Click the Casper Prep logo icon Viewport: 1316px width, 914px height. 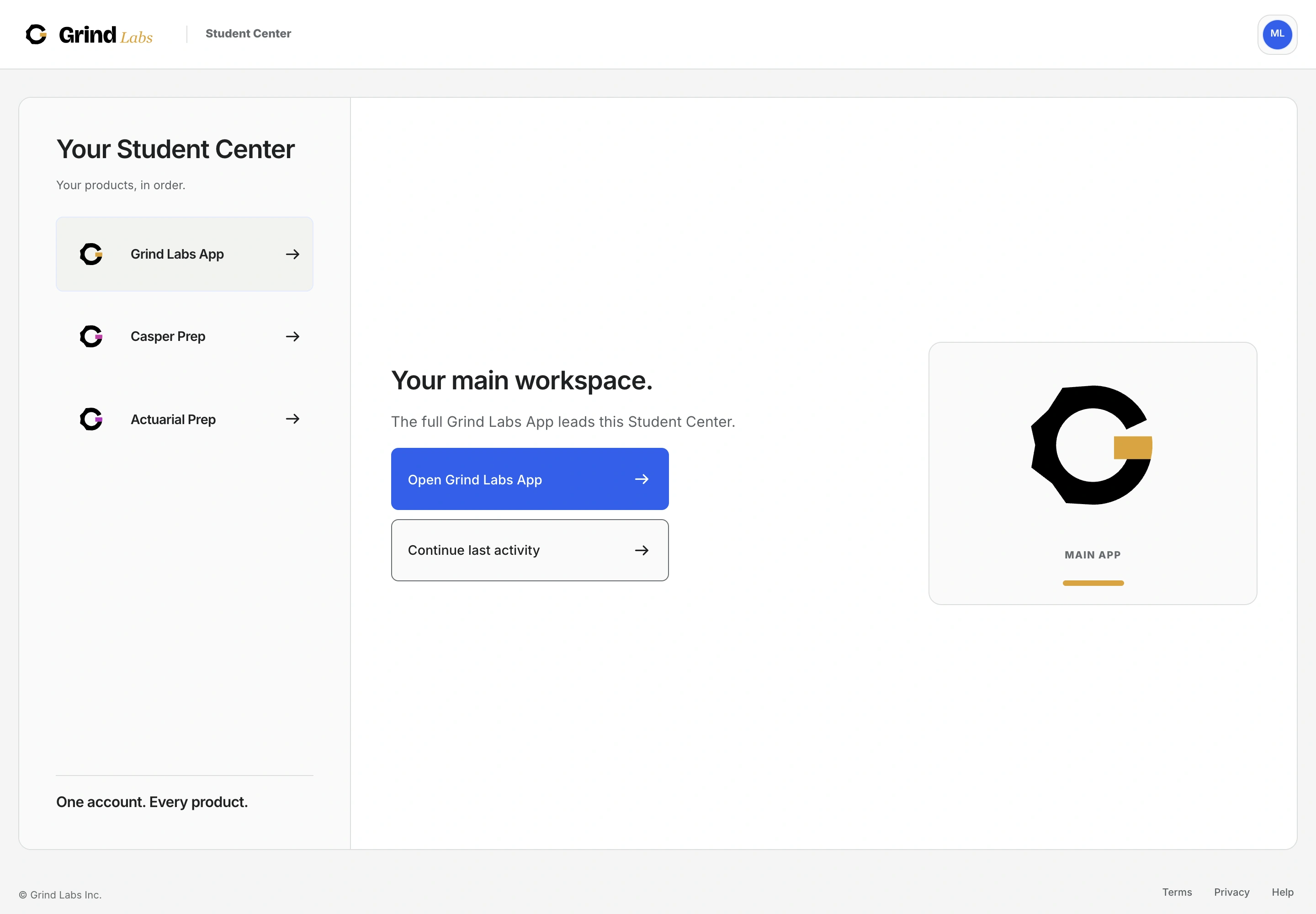click(91, 337)
